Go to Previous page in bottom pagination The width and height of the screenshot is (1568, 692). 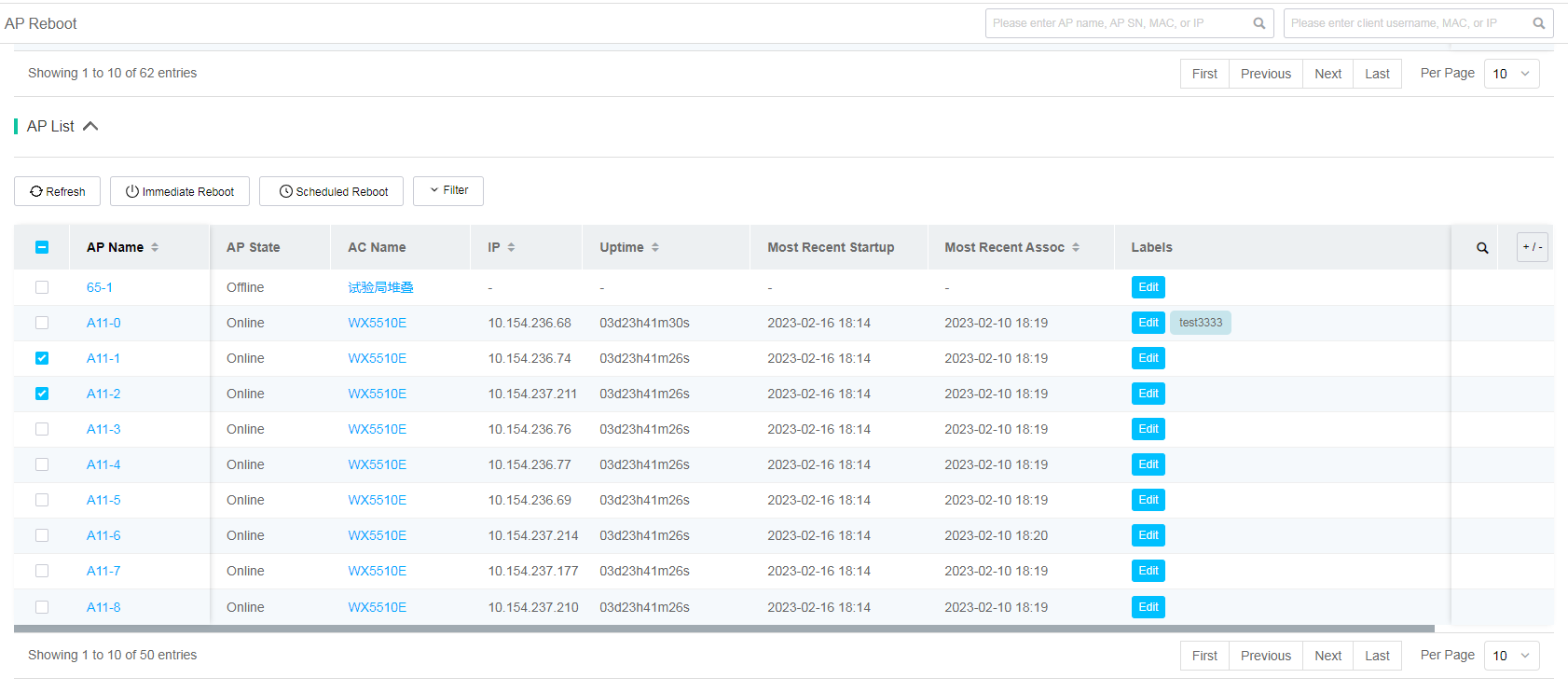coord(1266,656)
